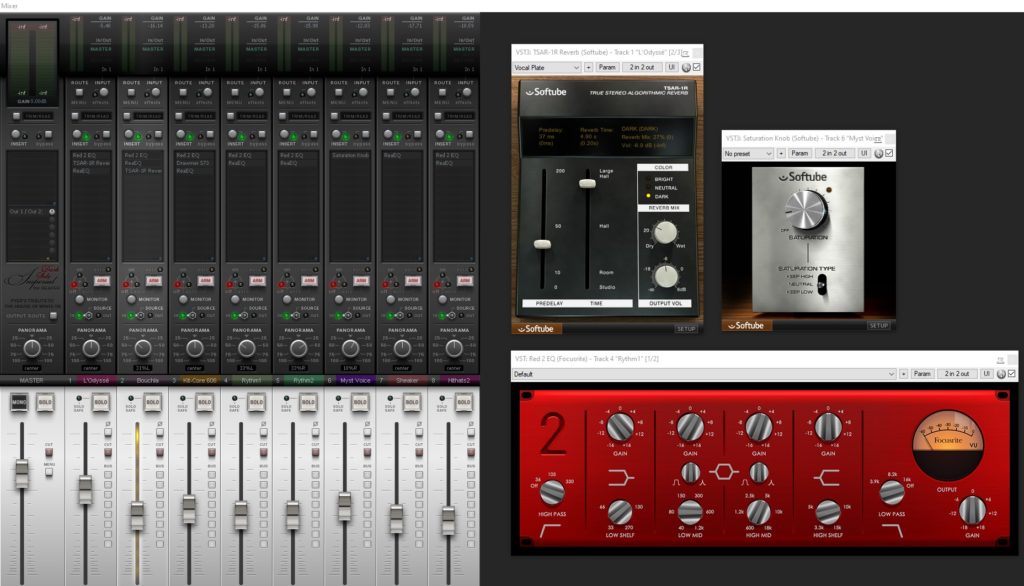Click the Panorama knob on Hithats2 track
The width and height of the screenshot is (1024, 586).
tap(455, 348)
